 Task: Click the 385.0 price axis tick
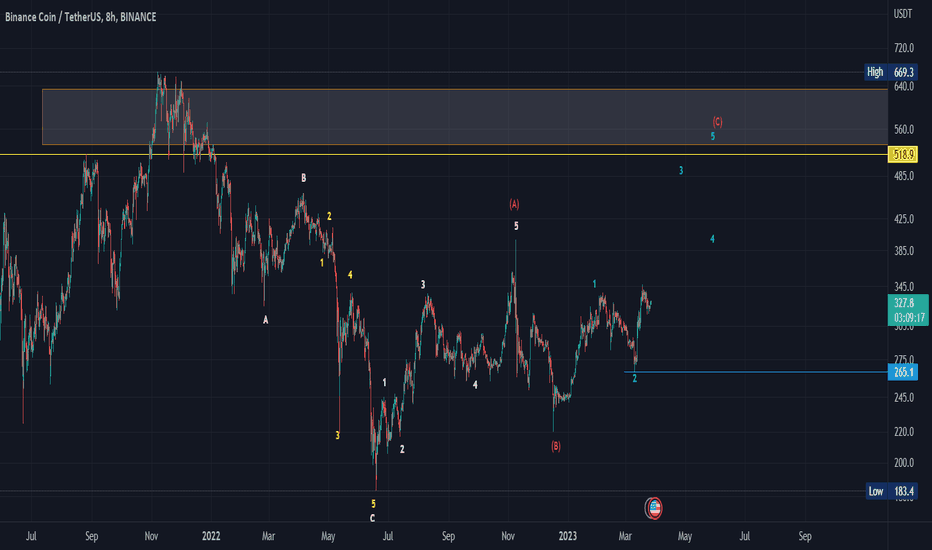pyautogui.click(x=904, y=251)
